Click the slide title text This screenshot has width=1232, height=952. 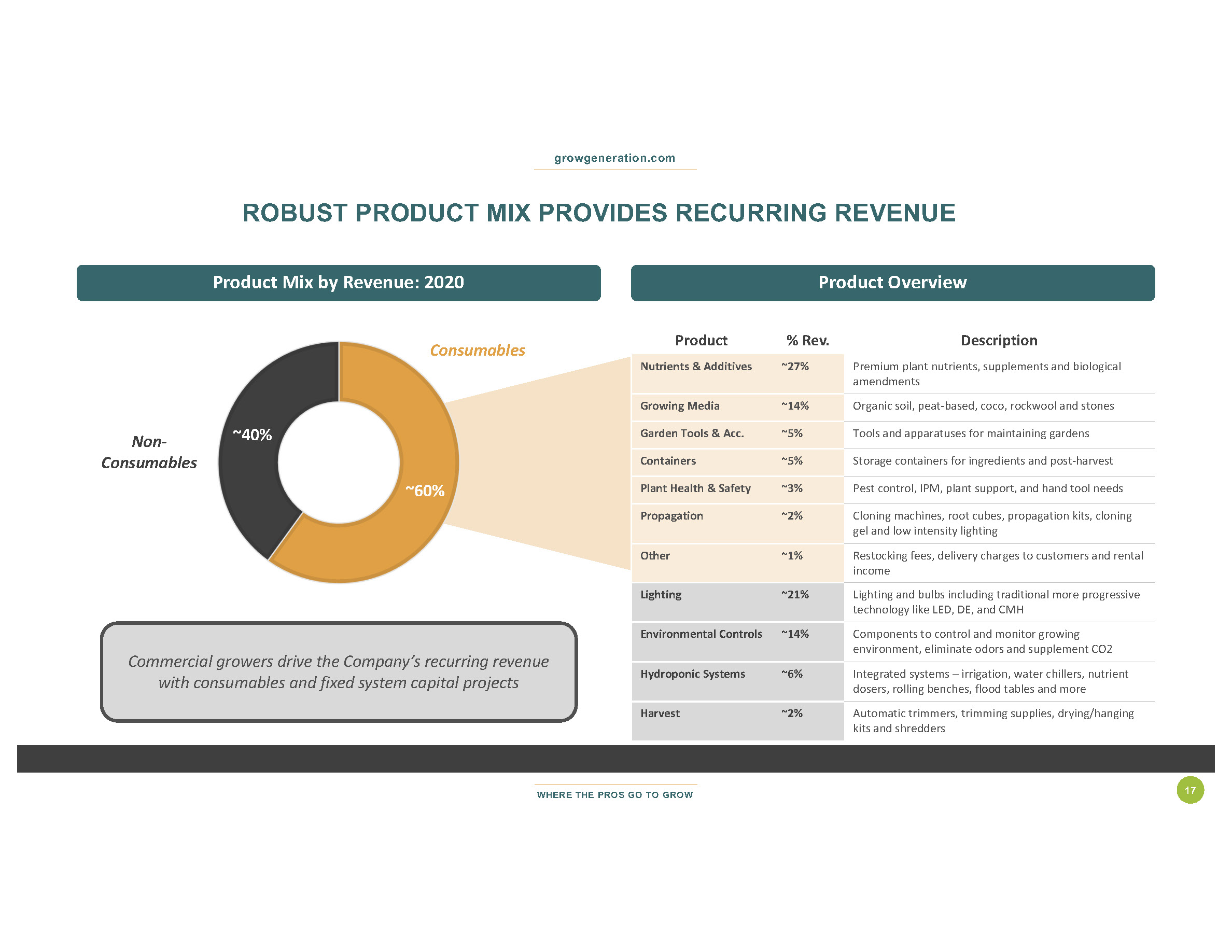click(598, 213)
